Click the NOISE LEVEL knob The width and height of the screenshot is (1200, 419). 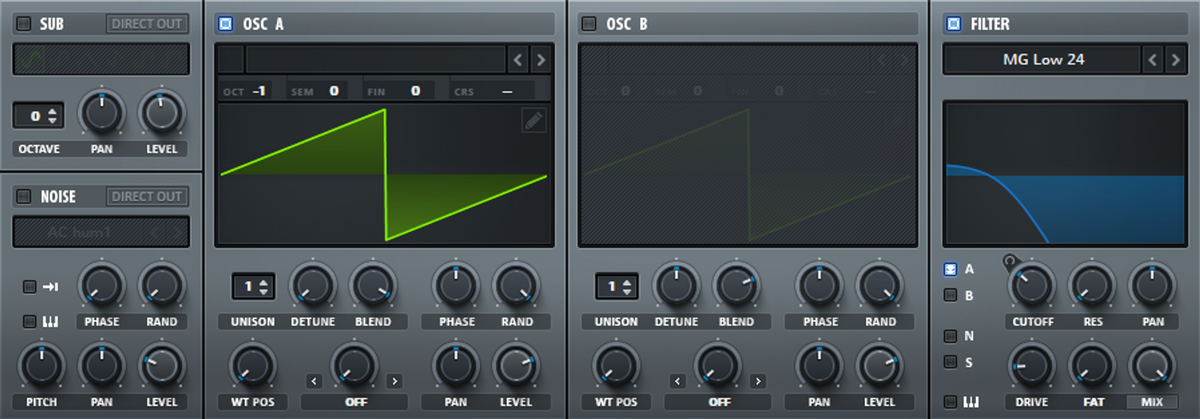click(161, 365)
